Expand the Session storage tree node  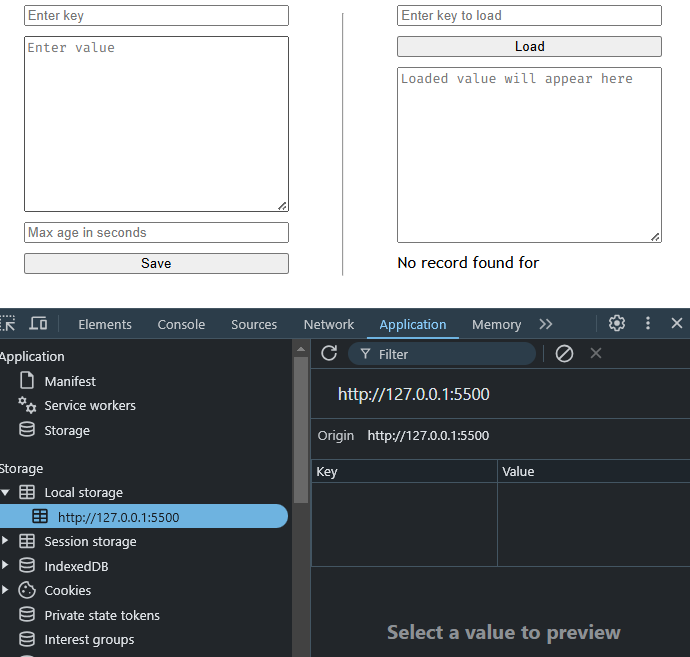5,541
